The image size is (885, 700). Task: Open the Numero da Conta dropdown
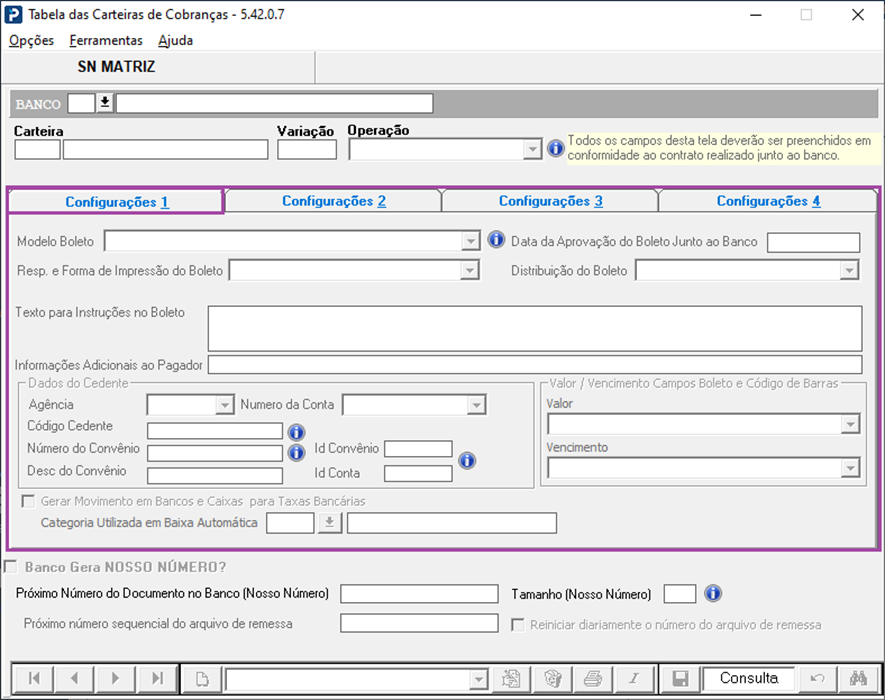476,405
